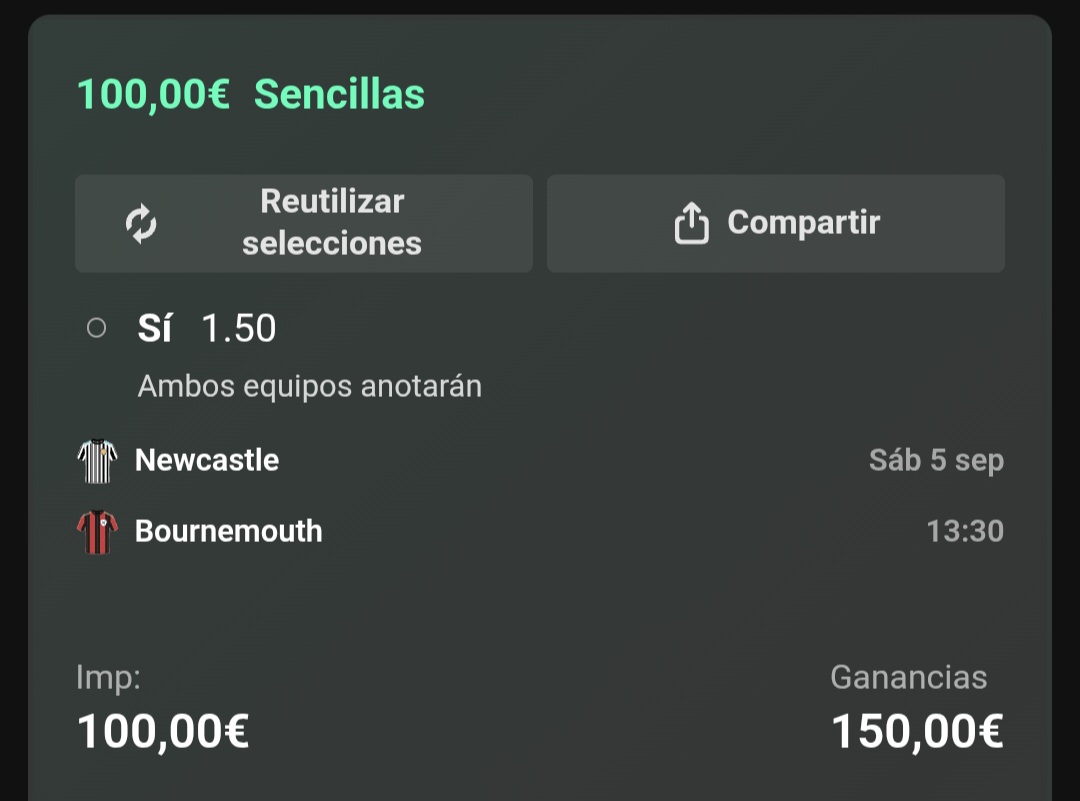Click the 150,00€ winnings amount
This screenshot has height=801, width=1080.
tap(917, 731)
